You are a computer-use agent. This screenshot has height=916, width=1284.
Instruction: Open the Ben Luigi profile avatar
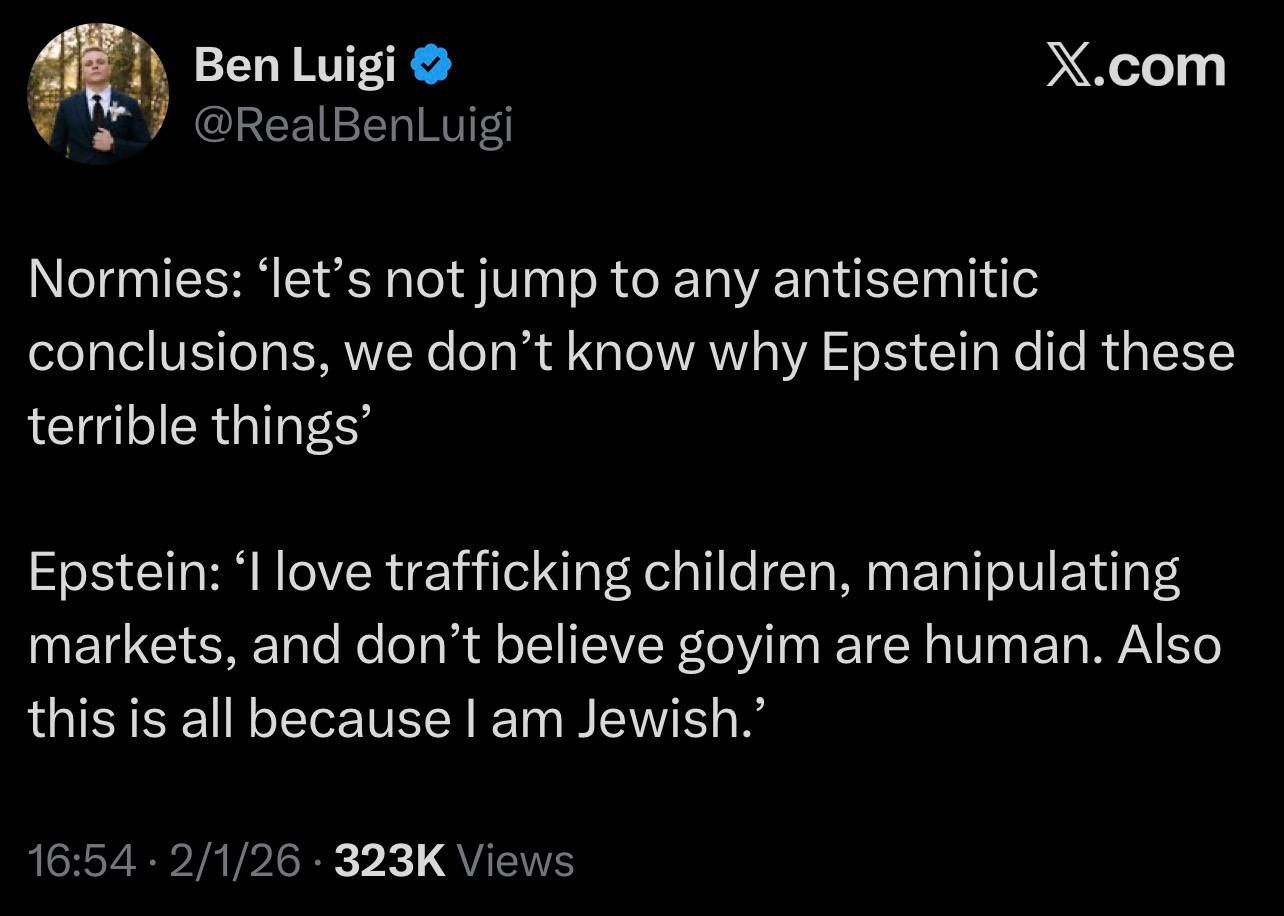point(98,94)
